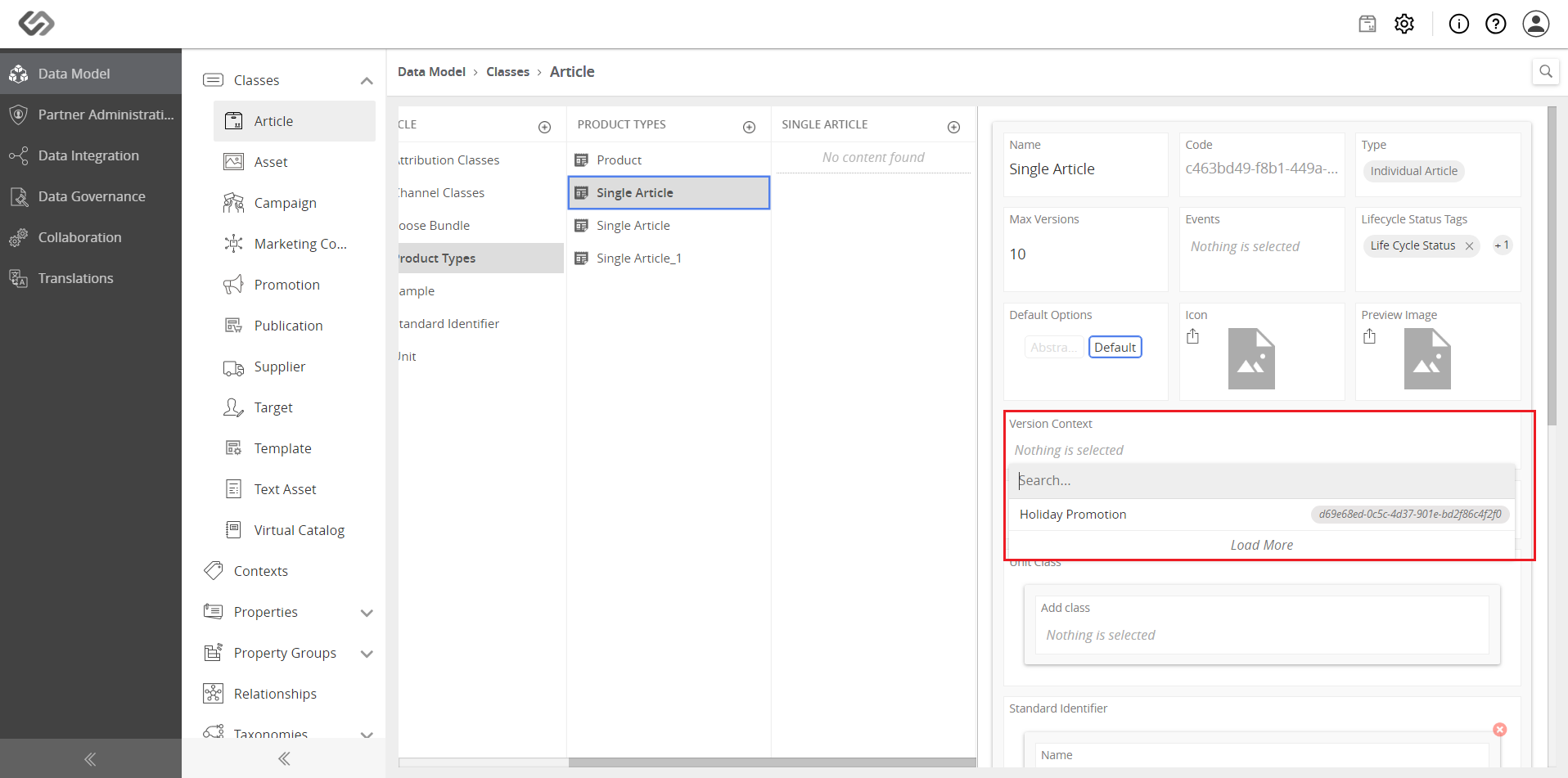Open Partner Administration in sidebar
Viewport: 1568px width, 778px height.
(x=91, y=115)
